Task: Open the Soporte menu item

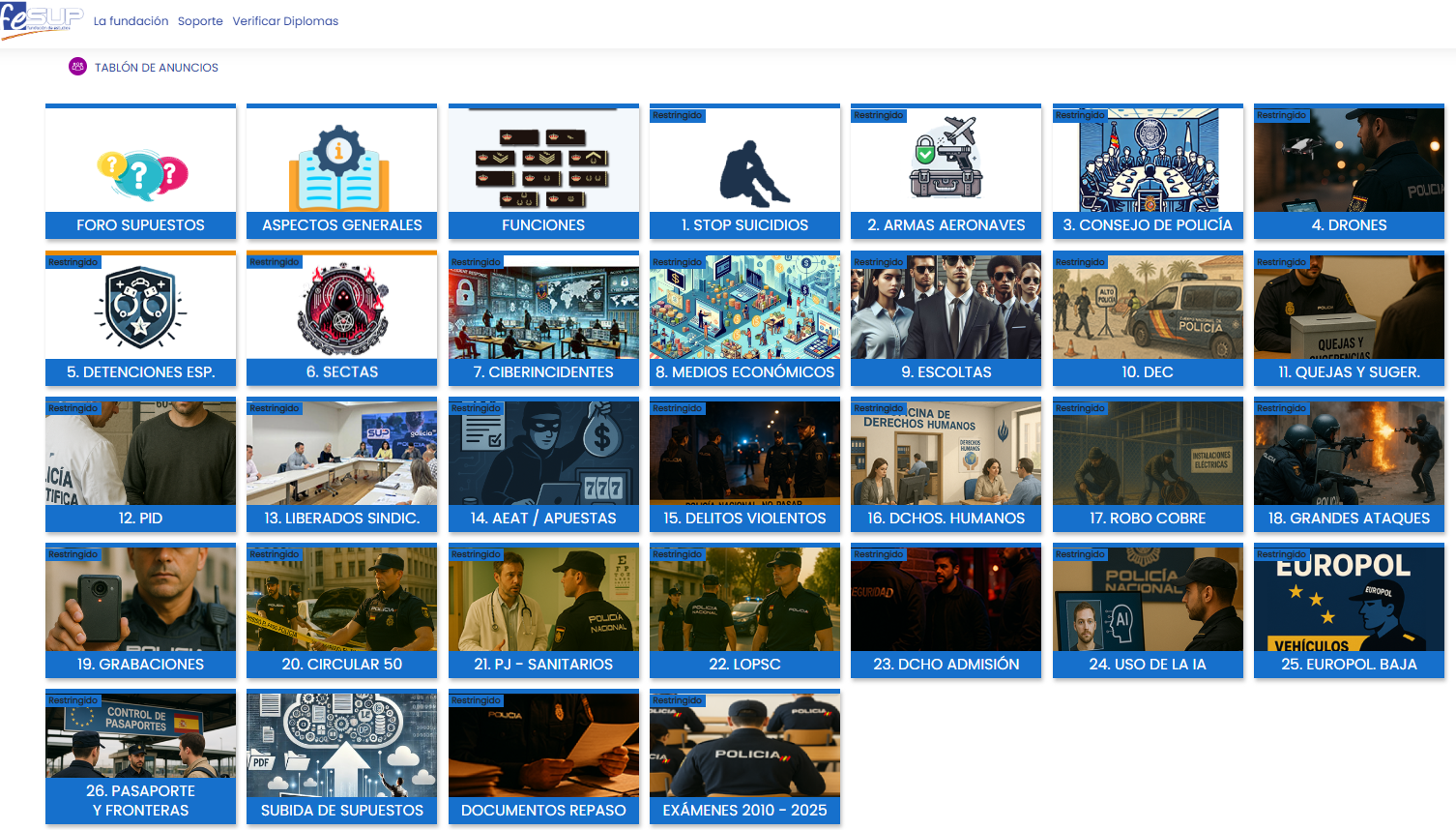Action: pos(200,21)
